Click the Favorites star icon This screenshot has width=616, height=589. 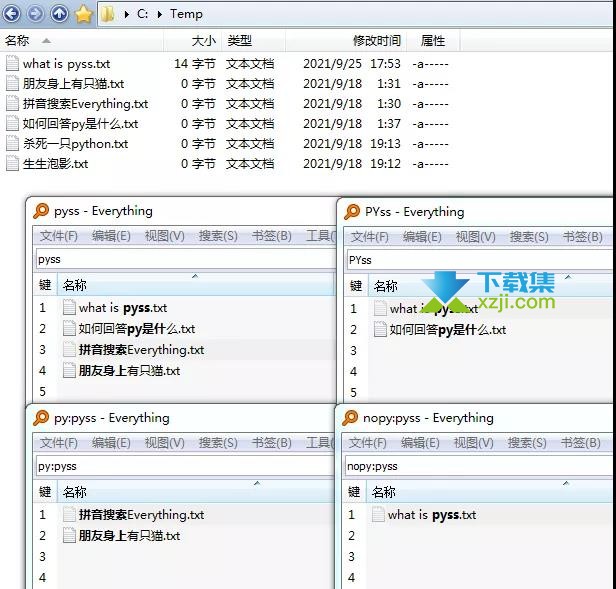83,14
